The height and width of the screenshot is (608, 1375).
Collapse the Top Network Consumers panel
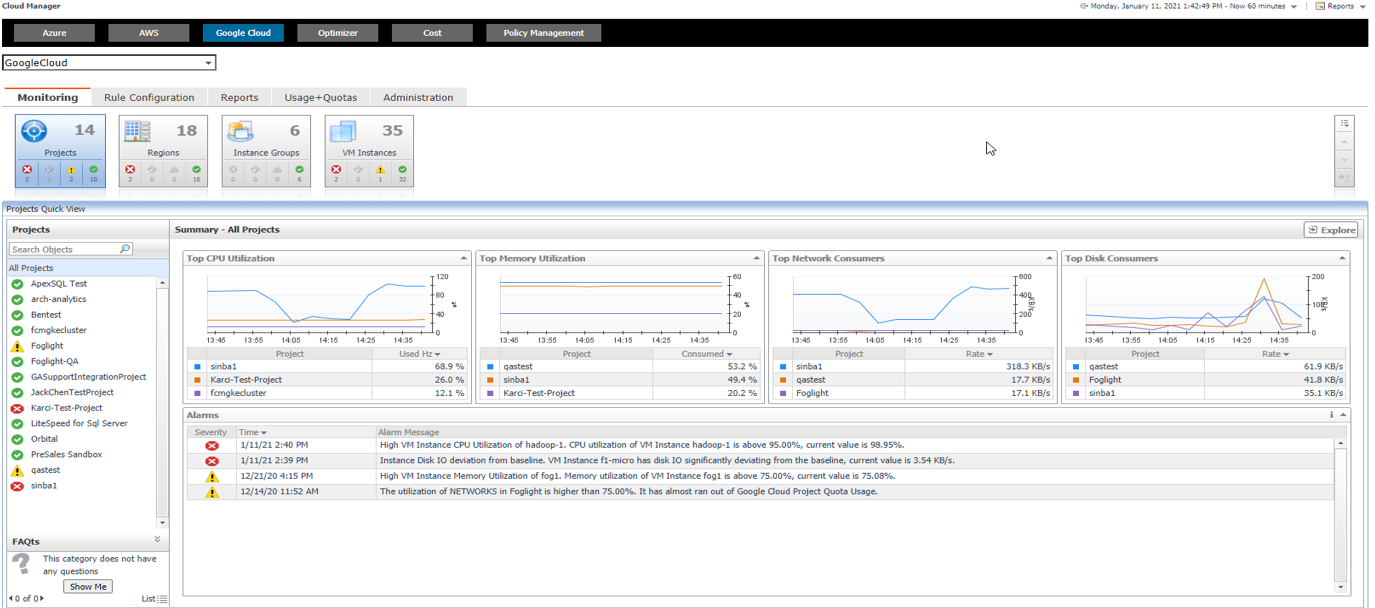click(x=1049, y=258)
